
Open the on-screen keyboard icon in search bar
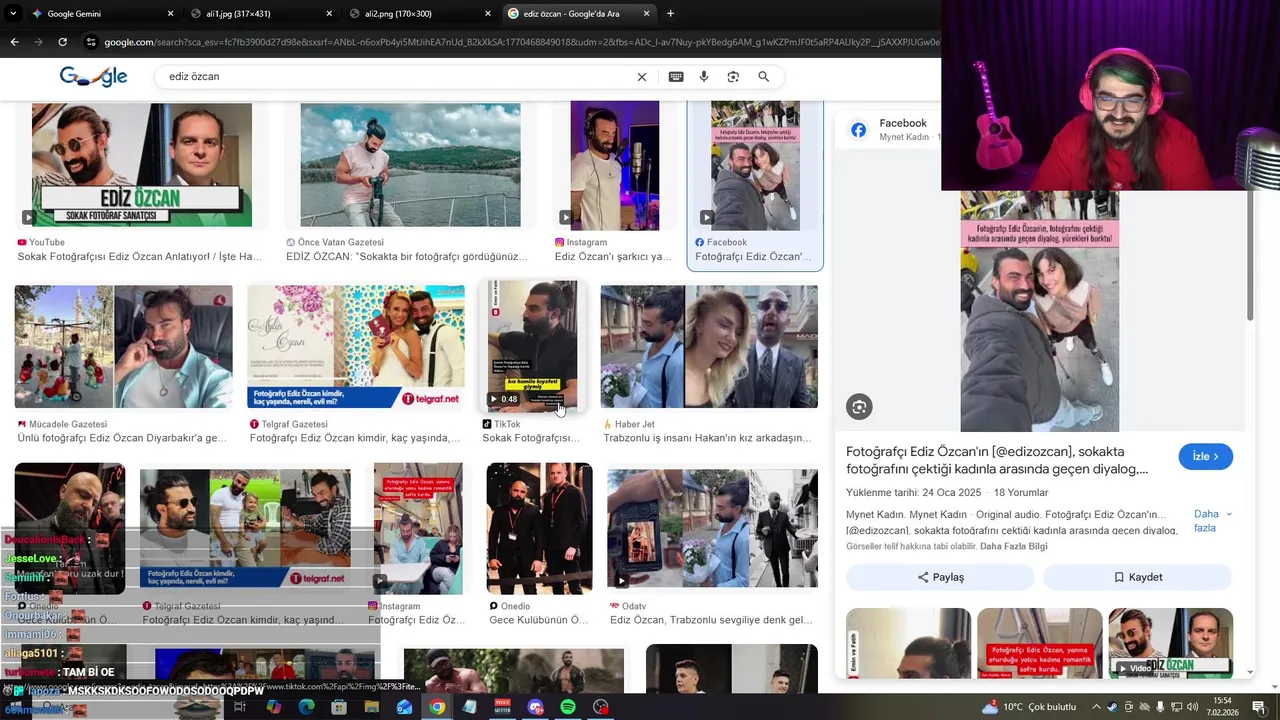676,77
